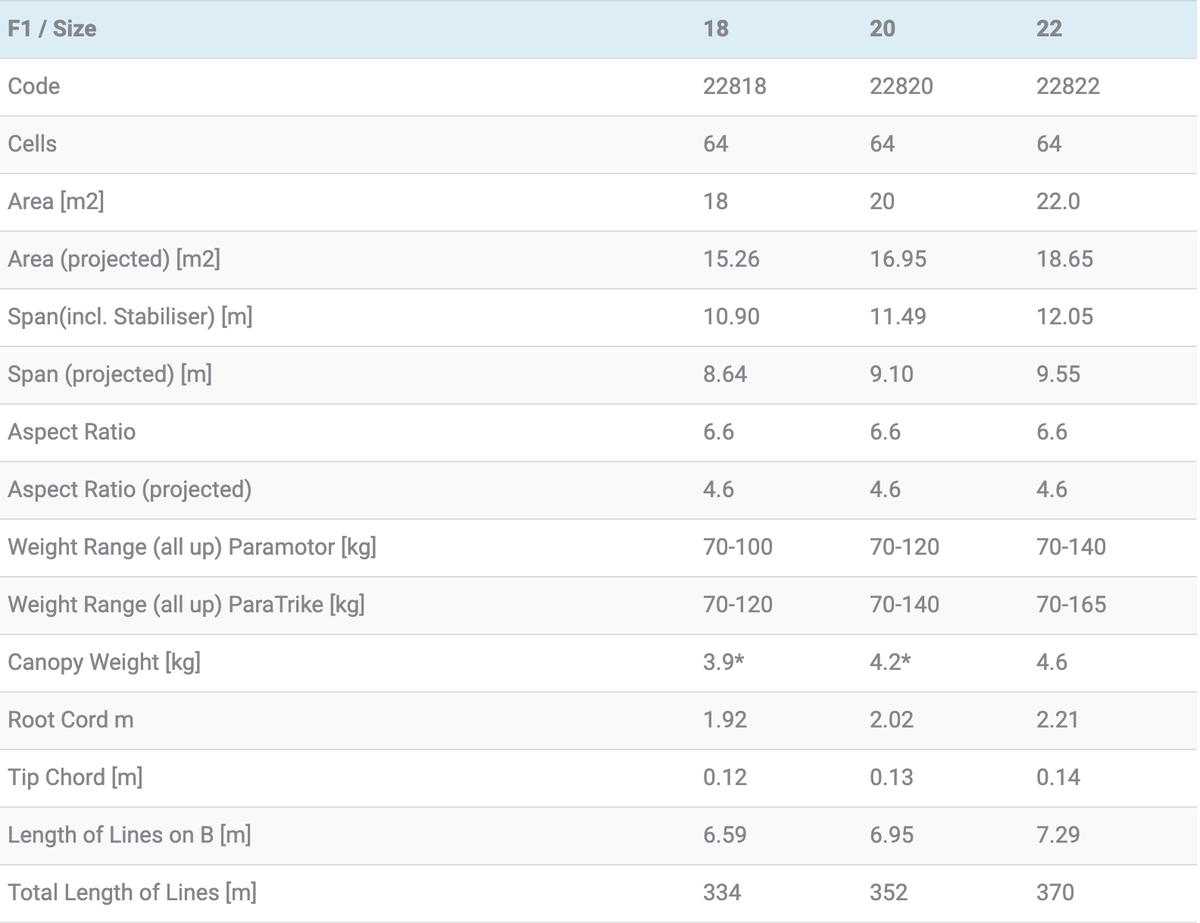The height and width of the screenshot is (923, 1200).
Task: Click code value 22818
Action: pos(734,87)
